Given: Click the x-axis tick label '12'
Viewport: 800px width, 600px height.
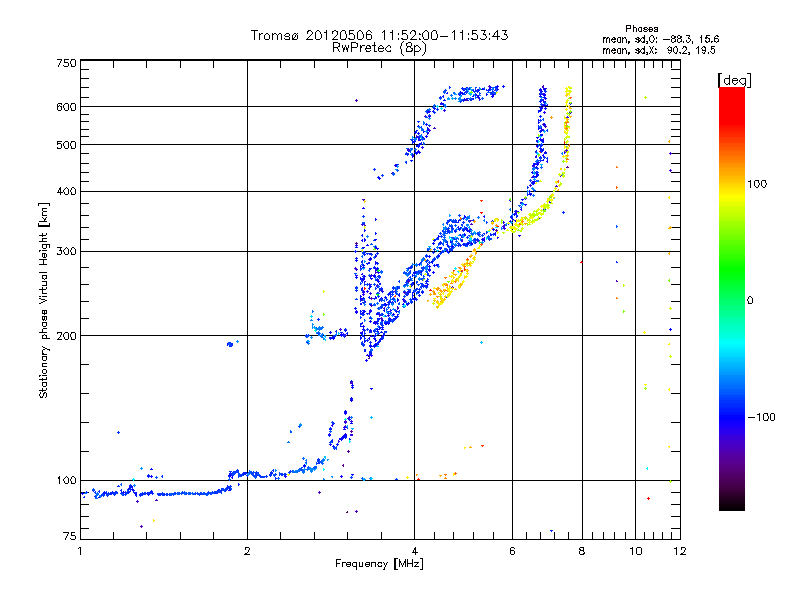Looking at the screenshot, I should coord(680,551).
